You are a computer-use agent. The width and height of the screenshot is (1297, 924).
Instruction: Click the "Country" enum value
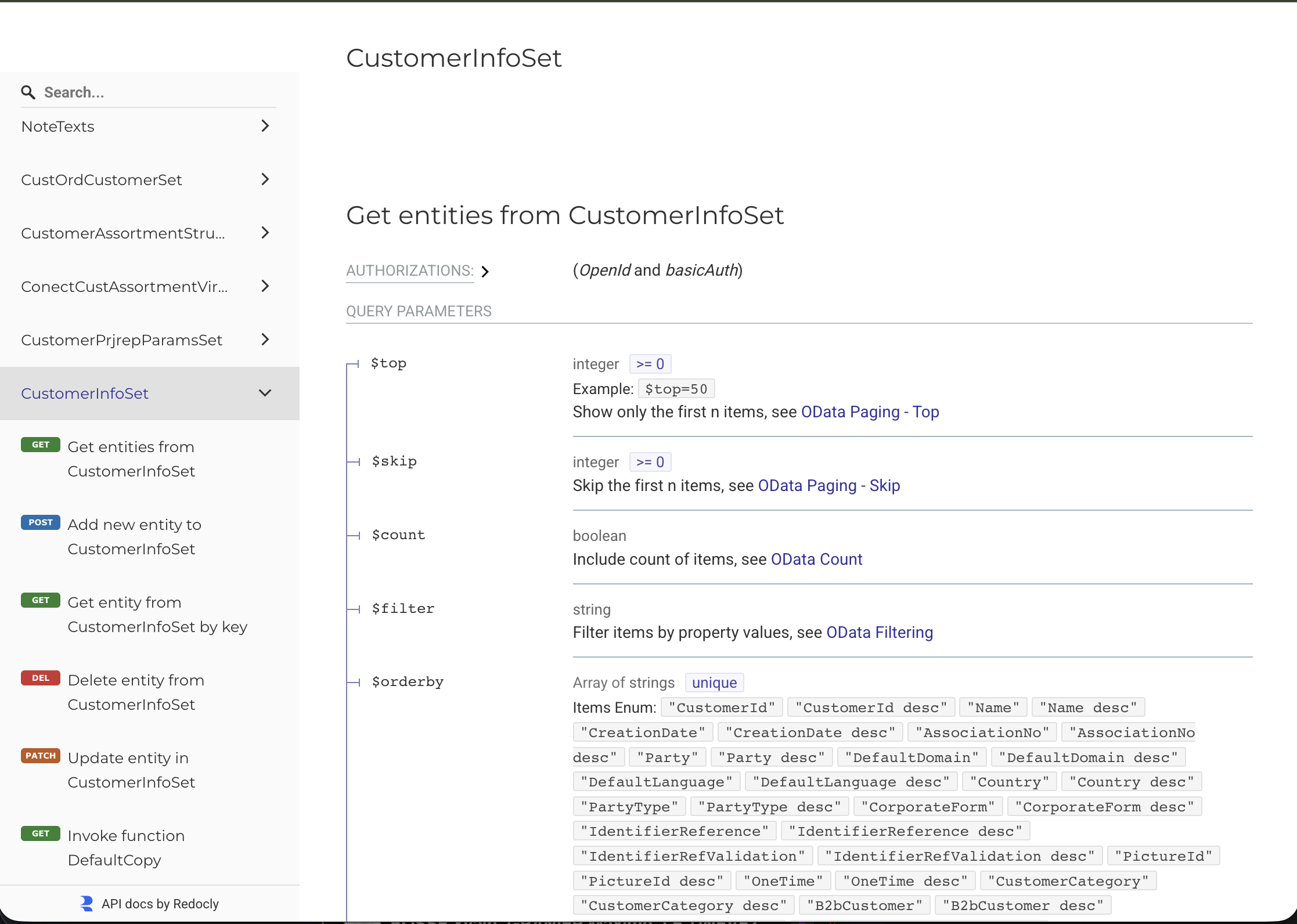point(1009,782)
